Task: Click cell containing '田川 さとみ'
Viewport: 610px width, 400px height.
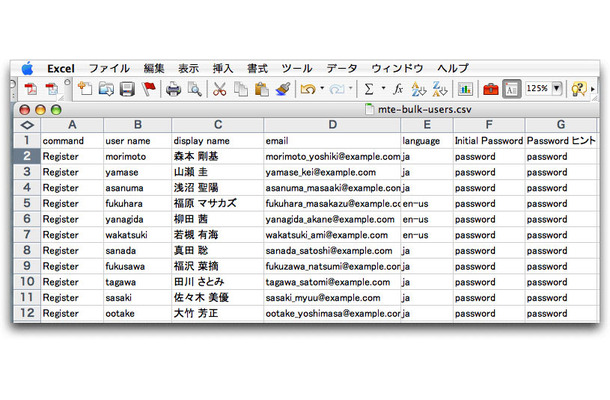Action: 218,282
